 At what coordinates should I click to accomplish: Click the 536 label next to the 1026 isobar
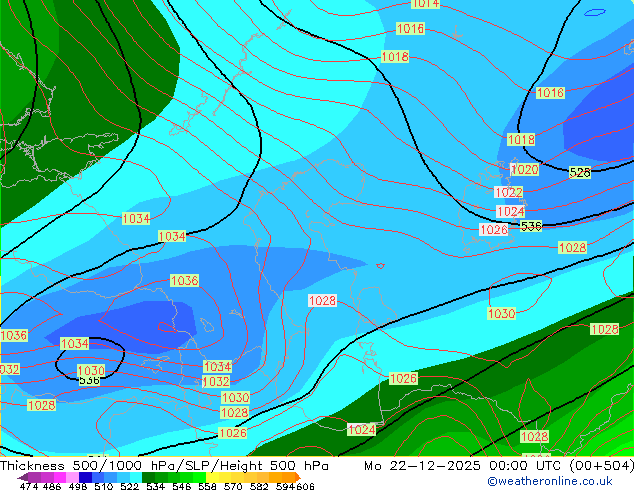(531, 226)
